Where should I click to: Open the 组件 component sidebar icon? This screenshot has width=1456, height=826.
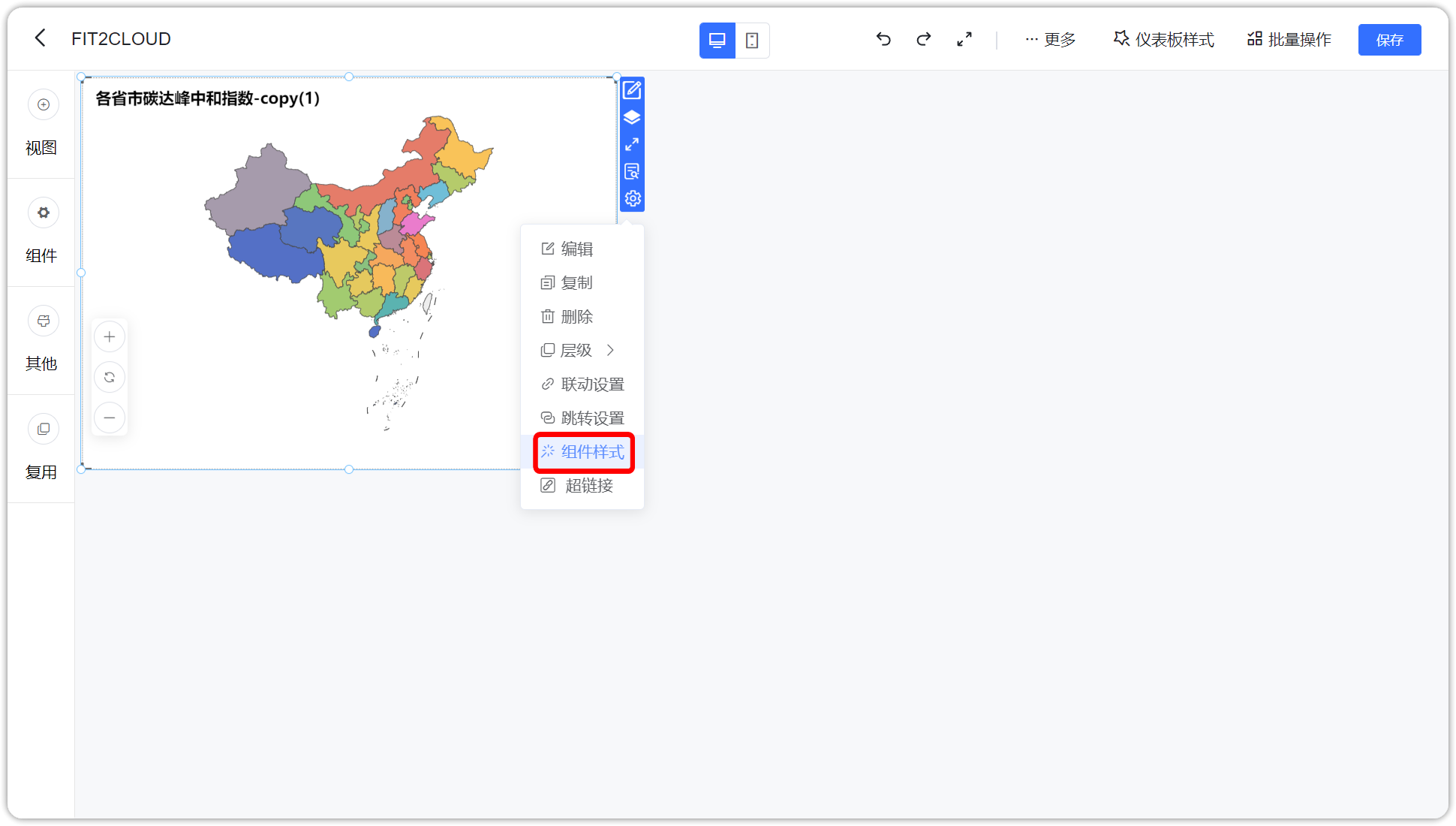44,213
